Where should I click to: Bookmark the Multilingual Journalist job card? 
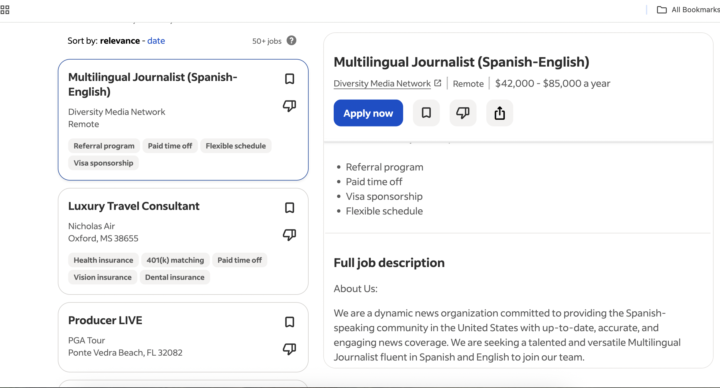point(289,79)
